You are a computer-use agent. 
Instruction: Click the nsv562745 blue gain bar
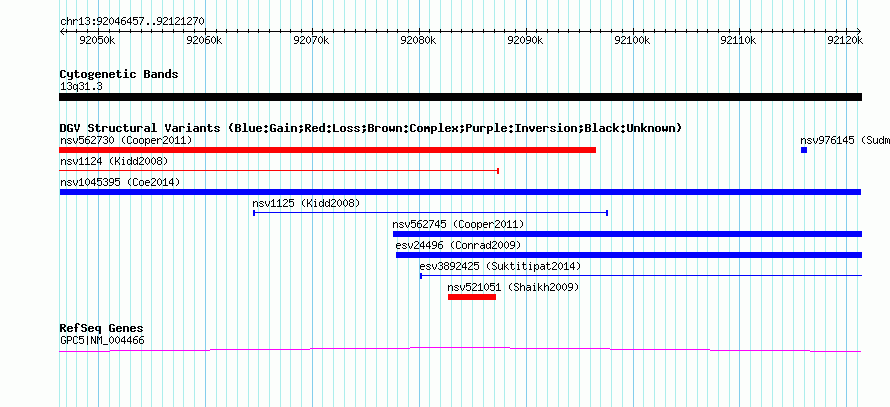627,234
